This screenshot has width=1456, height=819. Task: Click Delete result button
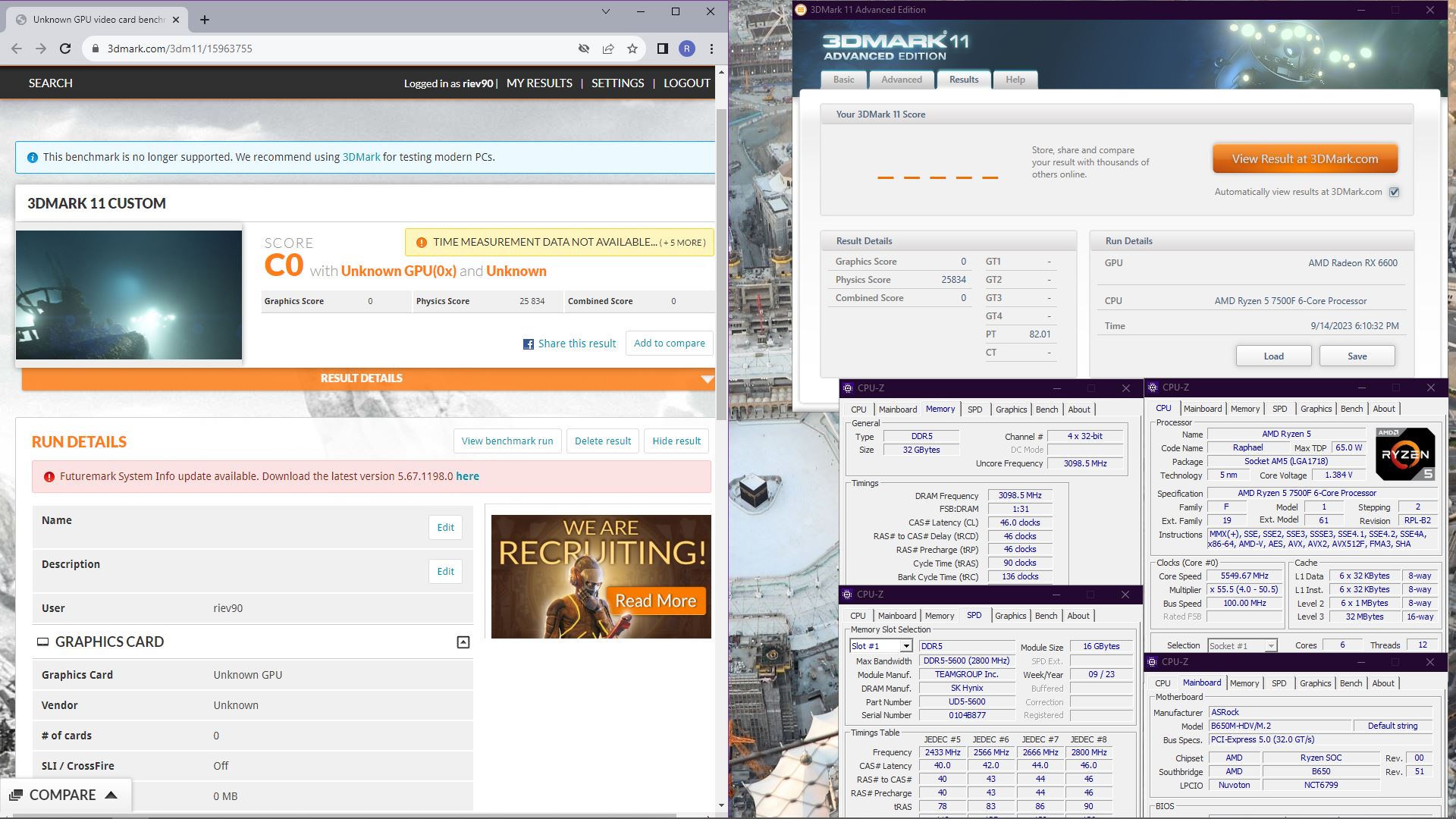[x=603, y=441]
